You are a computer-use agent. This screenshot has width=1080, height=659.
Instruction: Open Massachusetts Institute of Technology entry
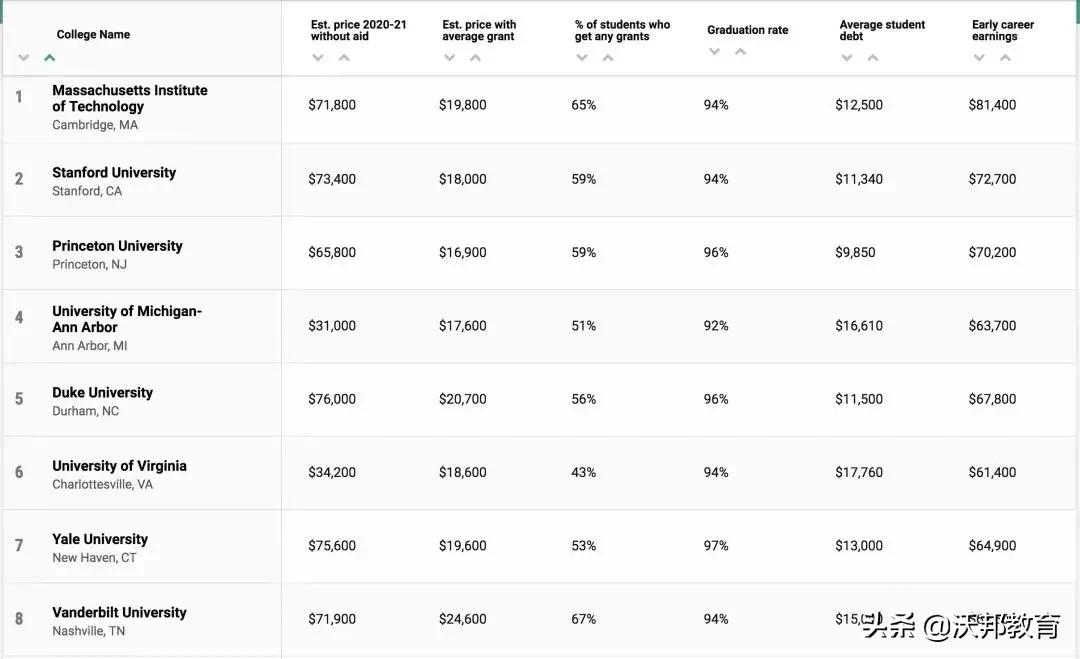(x=129, y=98)
